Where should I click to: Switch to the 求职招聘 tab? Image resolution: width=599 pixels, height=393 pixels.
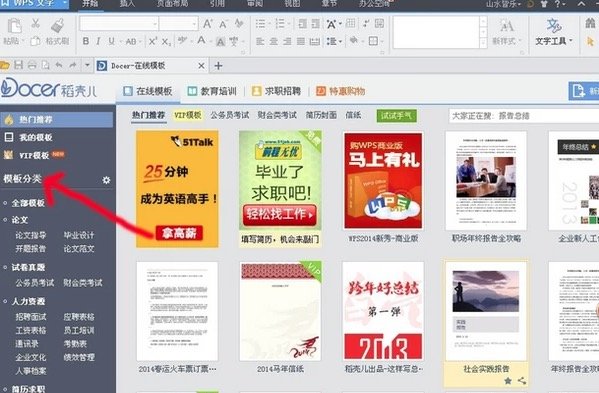pyautogui.click(x=276, y=91)
